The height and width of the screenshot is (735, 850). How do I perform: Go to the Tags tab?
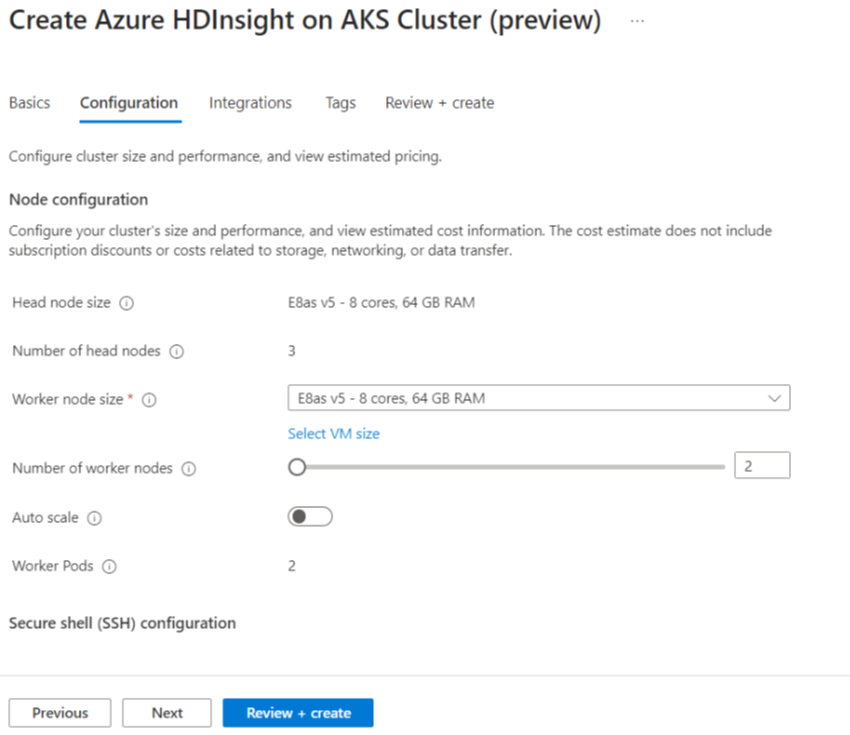tap(340, 103)
